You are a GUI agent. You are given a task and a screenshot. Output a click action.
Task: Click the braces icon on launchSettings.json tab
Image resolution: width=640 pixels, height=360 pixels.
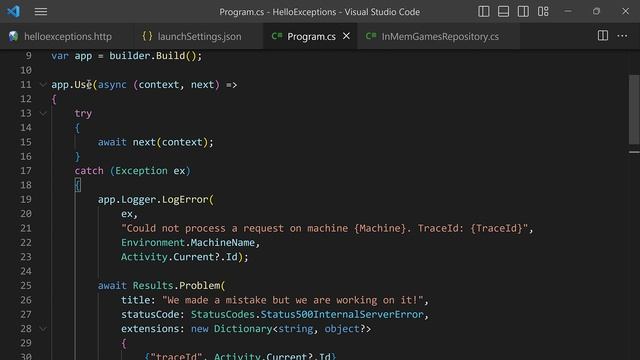(x=147, y=36)
